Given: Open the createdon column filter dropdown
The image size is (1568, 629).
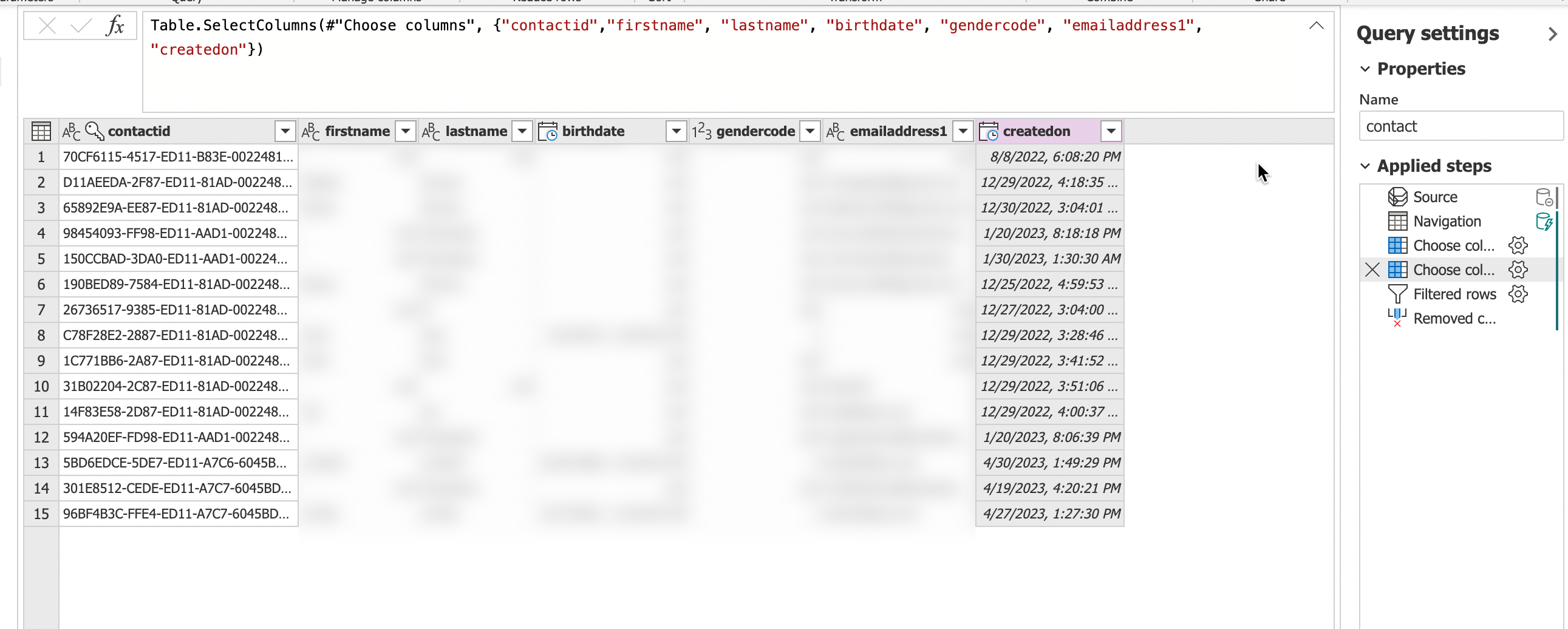Looking at the screenshot, I should tap(1111, 131).
